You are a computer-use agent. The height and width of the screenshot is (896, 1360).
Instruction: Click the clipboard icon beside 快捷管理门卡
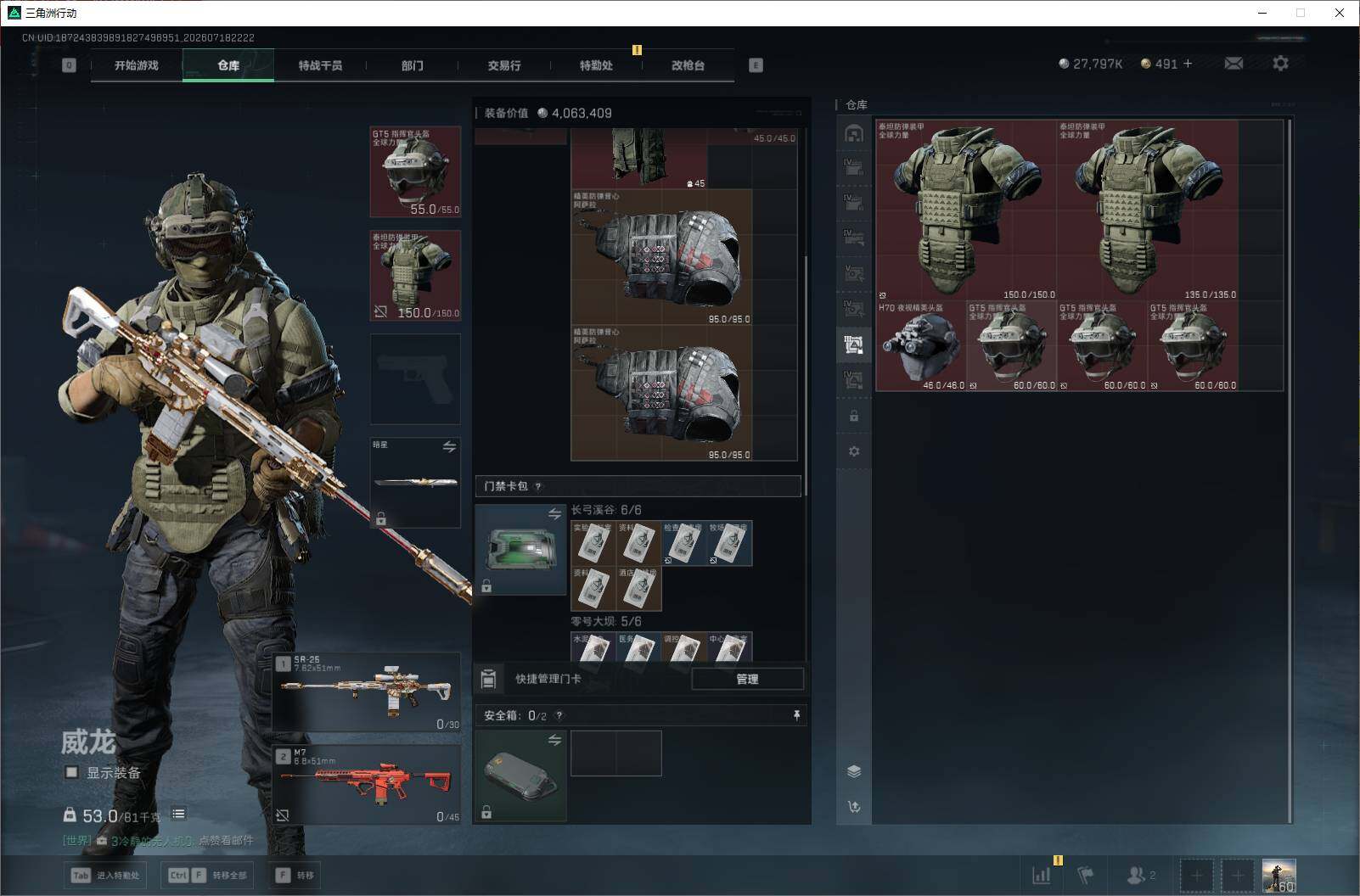click(488, 679)
